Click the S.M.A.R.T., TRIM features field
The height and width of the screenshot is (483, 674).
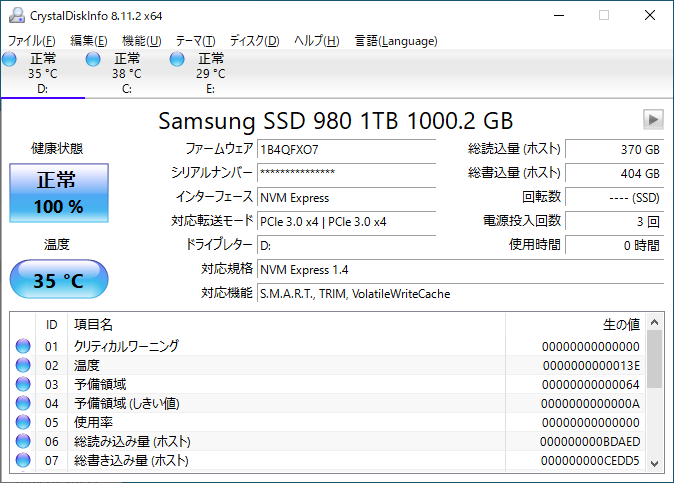pos(461,293)
